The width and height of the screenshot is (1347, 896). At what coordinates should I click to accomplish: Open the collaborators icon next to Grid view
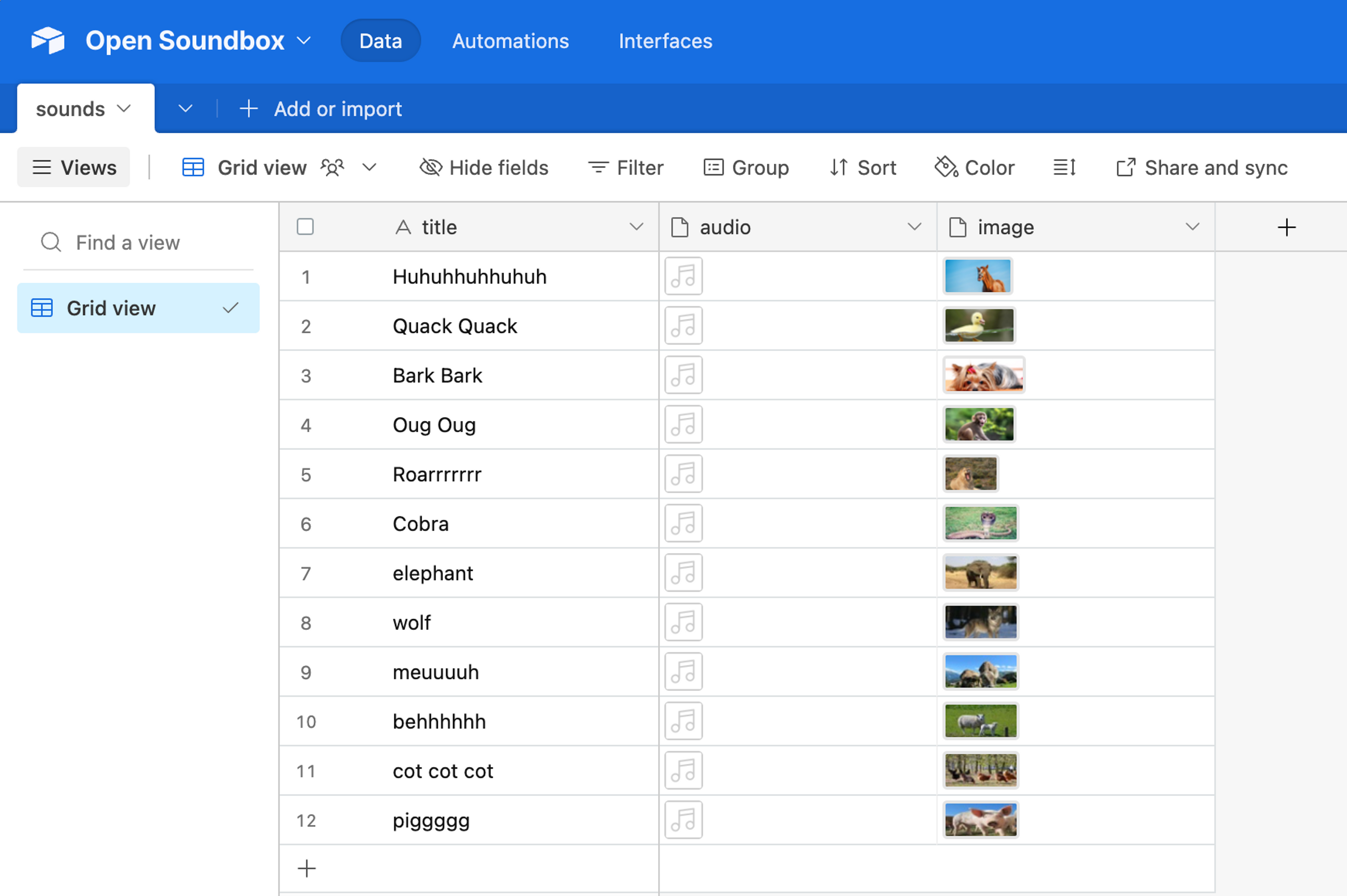[333, 167]
